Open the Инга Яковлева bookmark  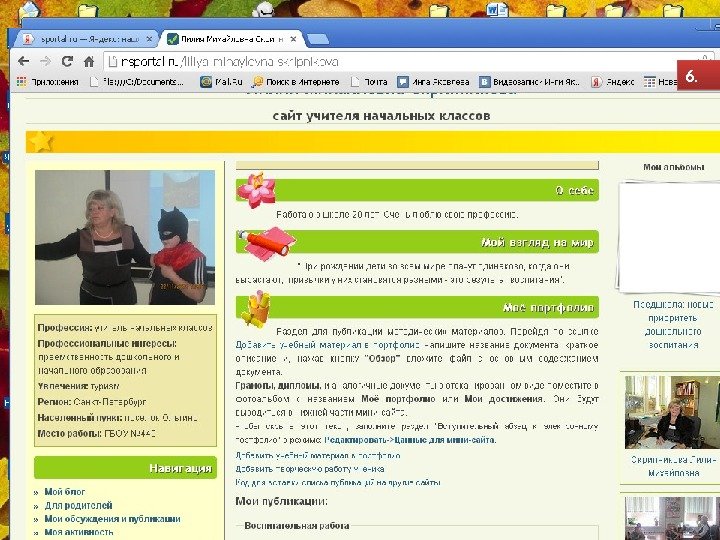pyautogui.click(x=433, y=82)
